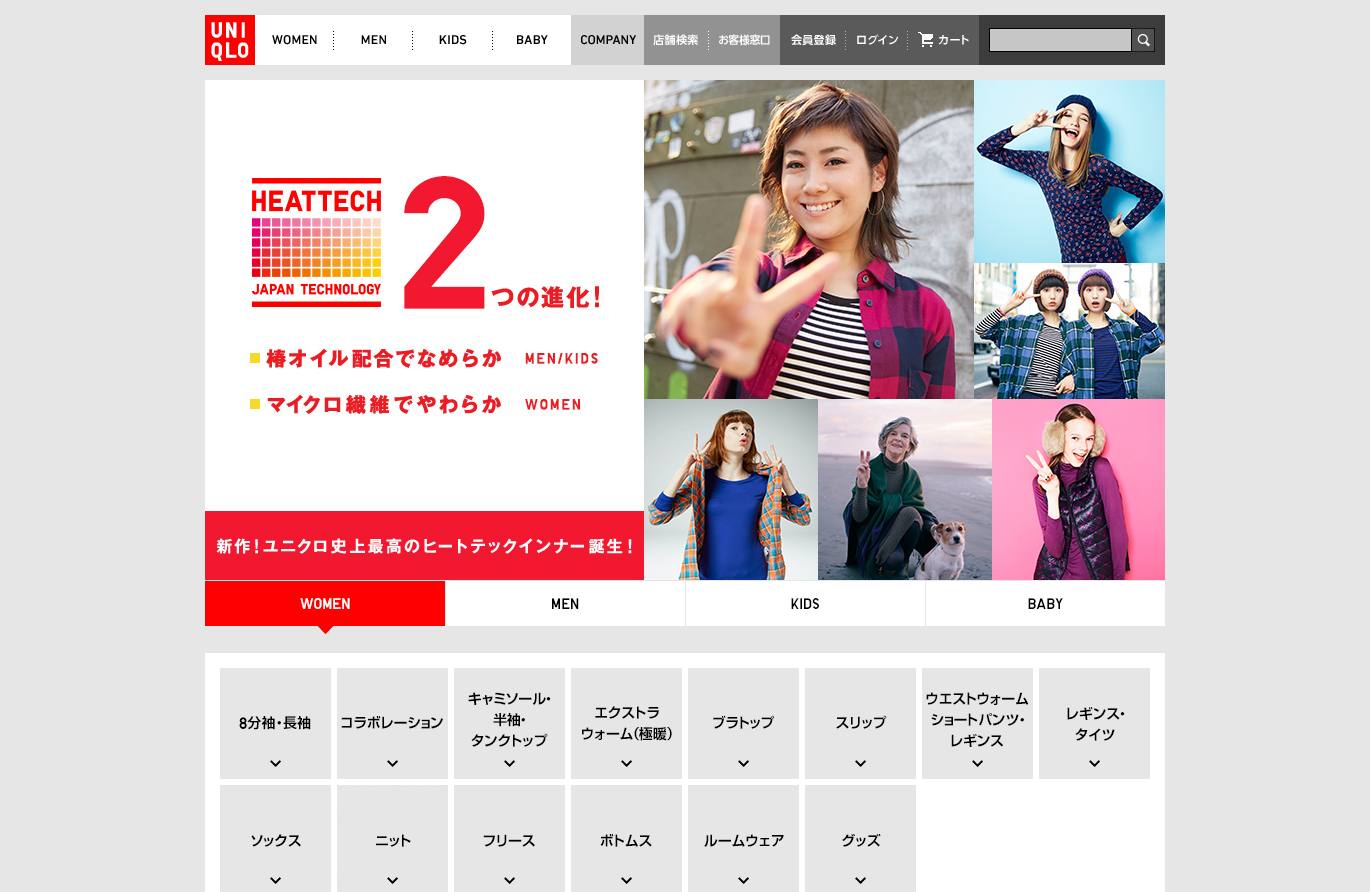Click the HEATTECH Japan Technology logo
The height and width of the screenshot is (892, 1370).
(x=317, y=242)
